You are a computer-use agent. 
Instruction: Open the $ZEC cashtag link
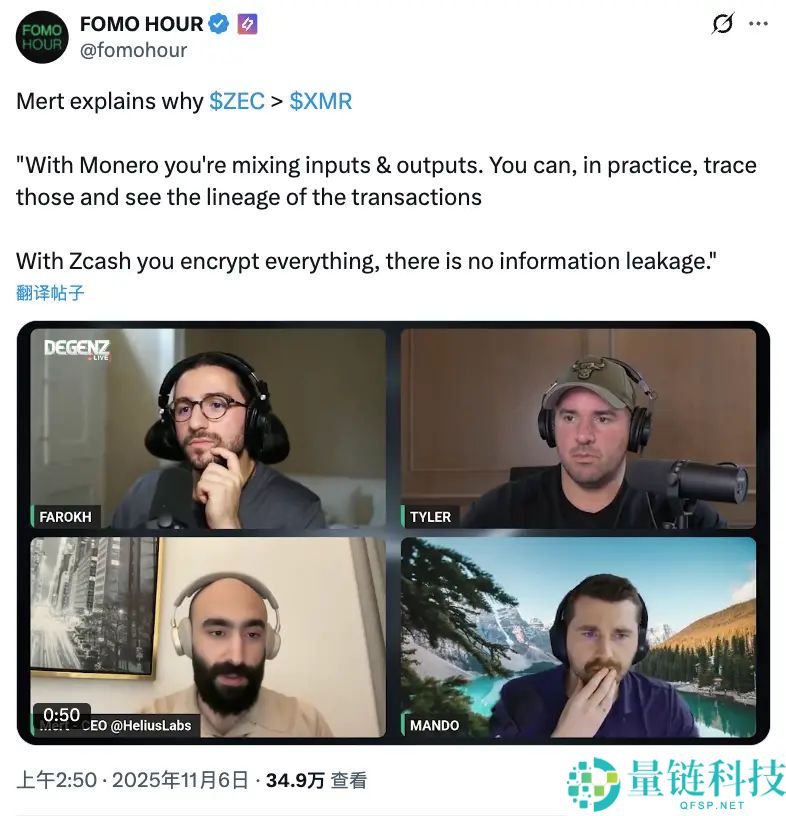click(x=237, y=101)
